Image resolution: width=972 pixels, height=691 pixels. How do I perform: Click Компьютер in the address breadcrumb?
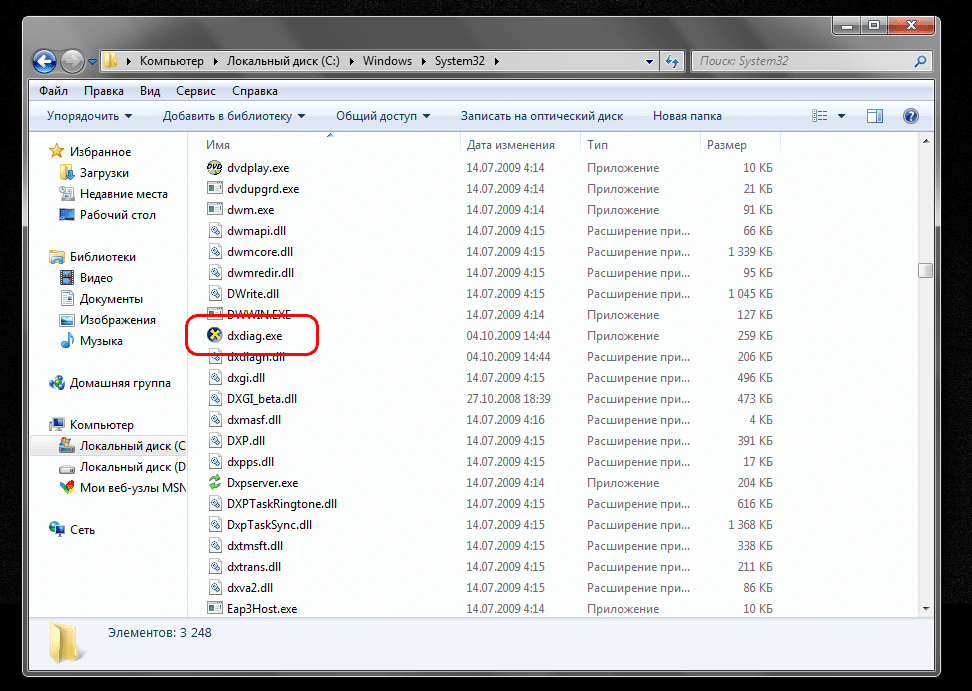172,61
